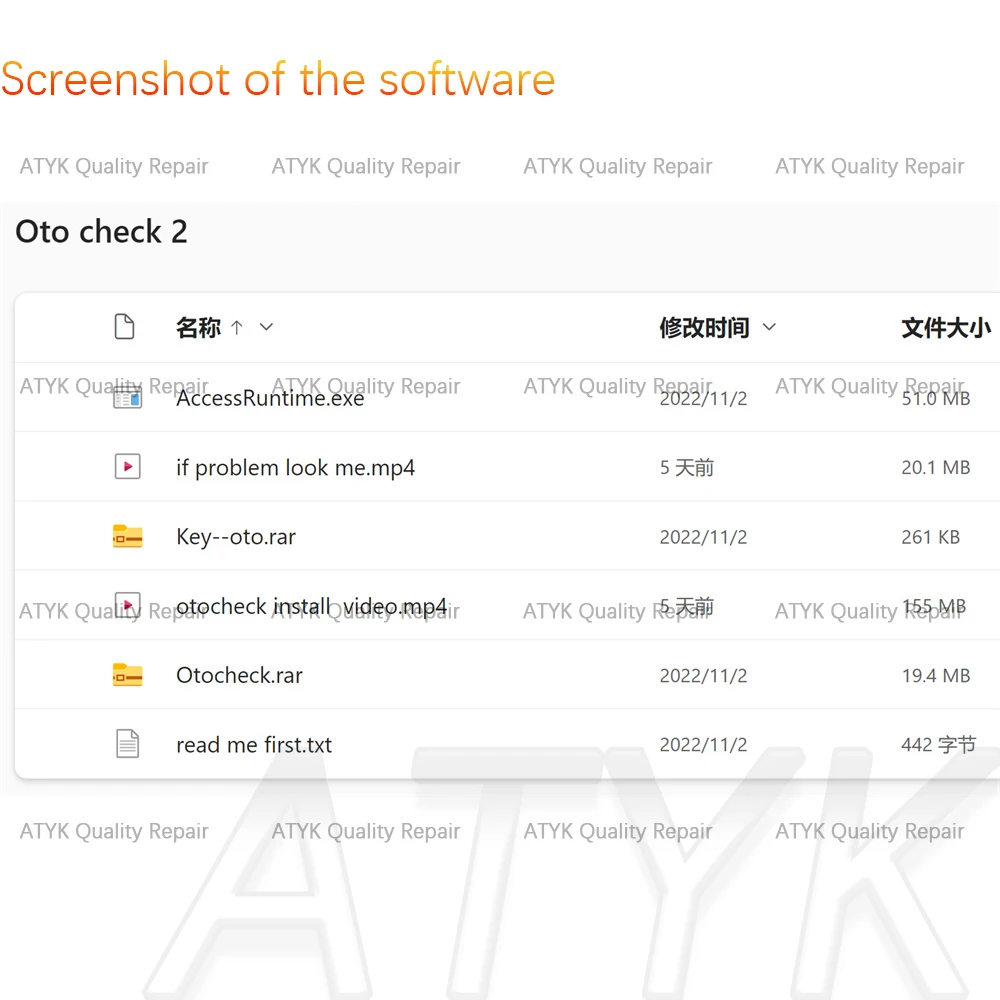Click the blank file icon in the header row
The height and width of the screenshot is (1000, 1000).
(x=125, y=326)
